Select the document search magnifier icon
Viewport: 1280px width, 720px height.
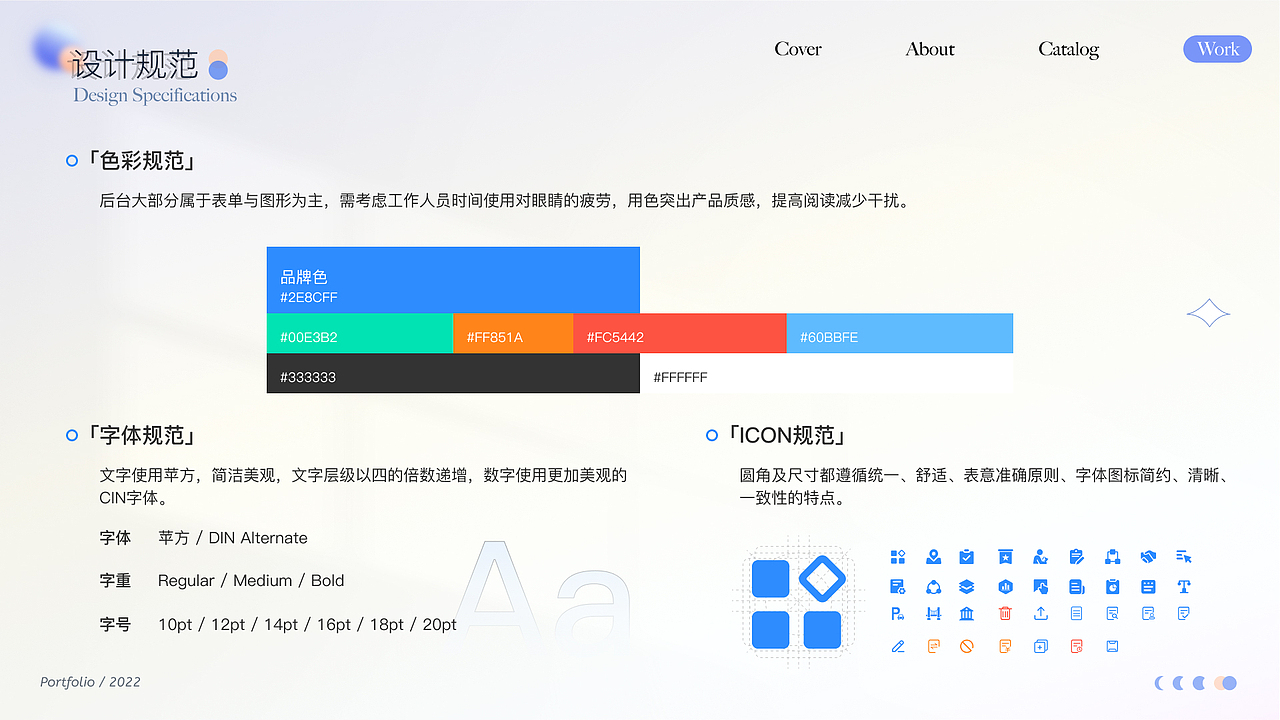1112,613
